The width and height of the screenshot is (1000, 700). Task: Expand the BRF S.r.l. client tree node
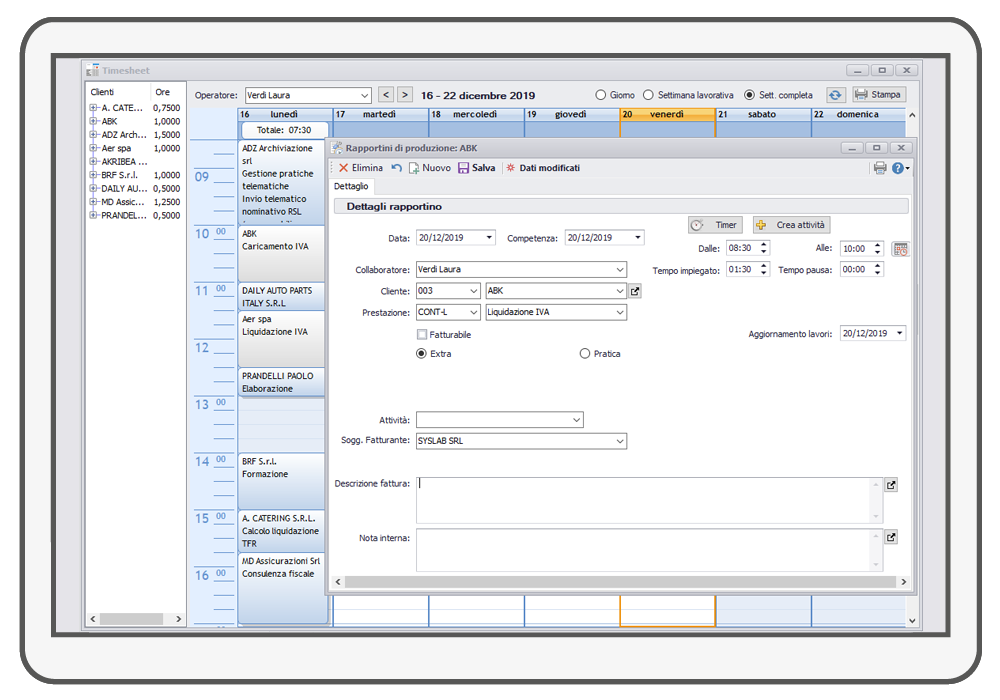93,175
